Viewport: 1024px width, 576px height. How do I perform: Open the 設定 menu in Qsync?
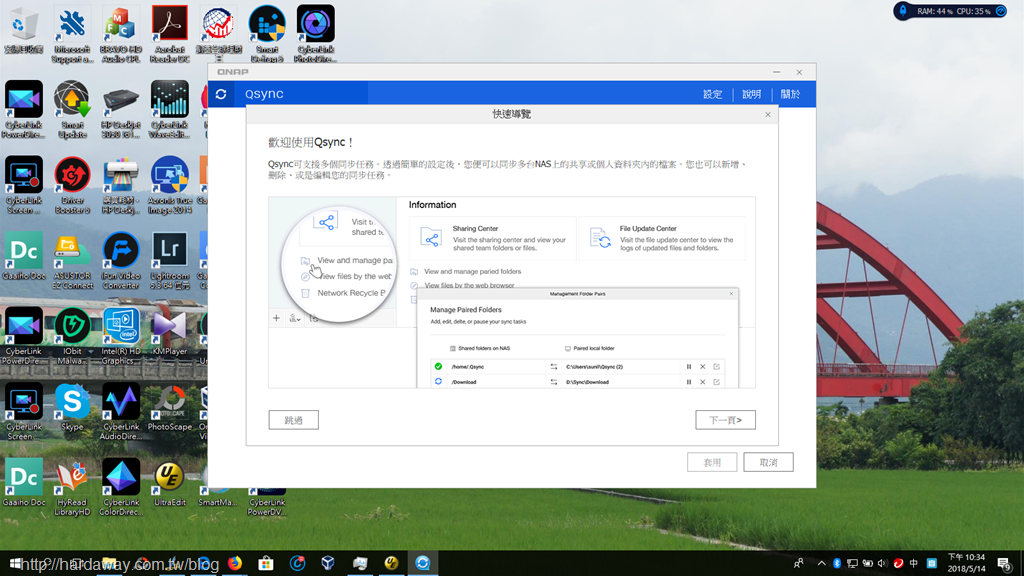[x=712, y=94]
